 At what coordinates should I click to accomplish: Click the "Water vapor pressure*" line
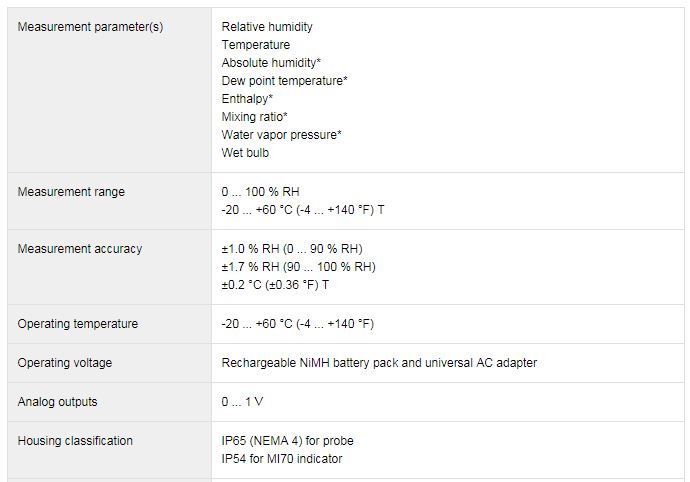[x=281, y=135]
